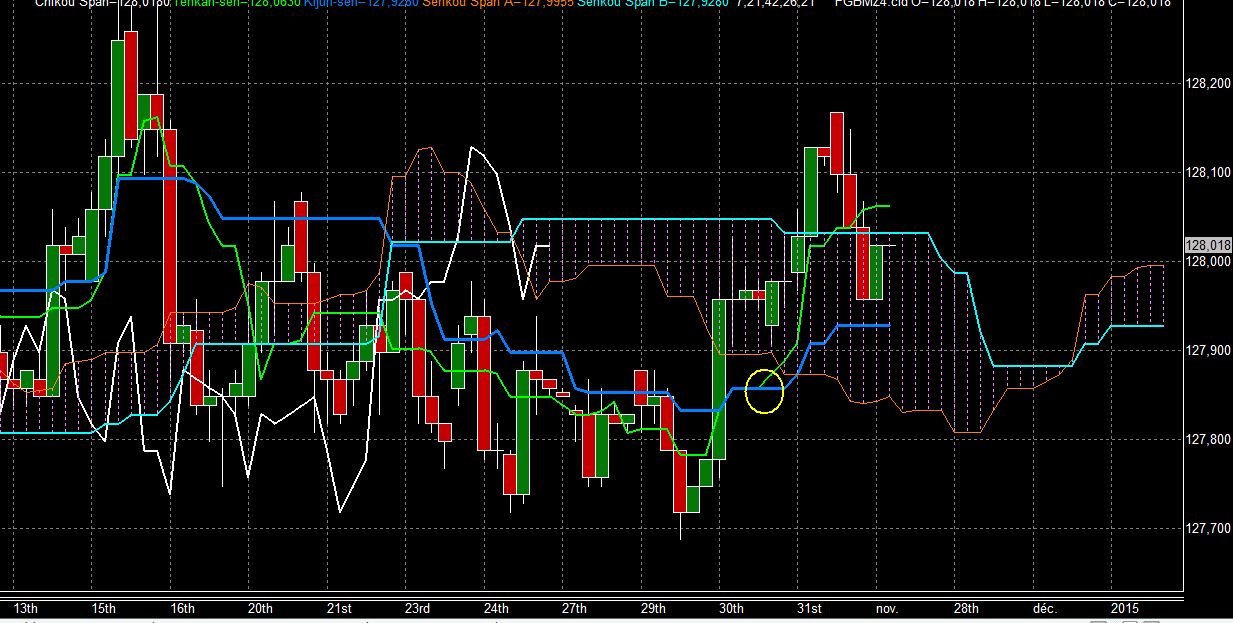
Task: Click the 128,100 price axis label
Action: point(1207,173)
